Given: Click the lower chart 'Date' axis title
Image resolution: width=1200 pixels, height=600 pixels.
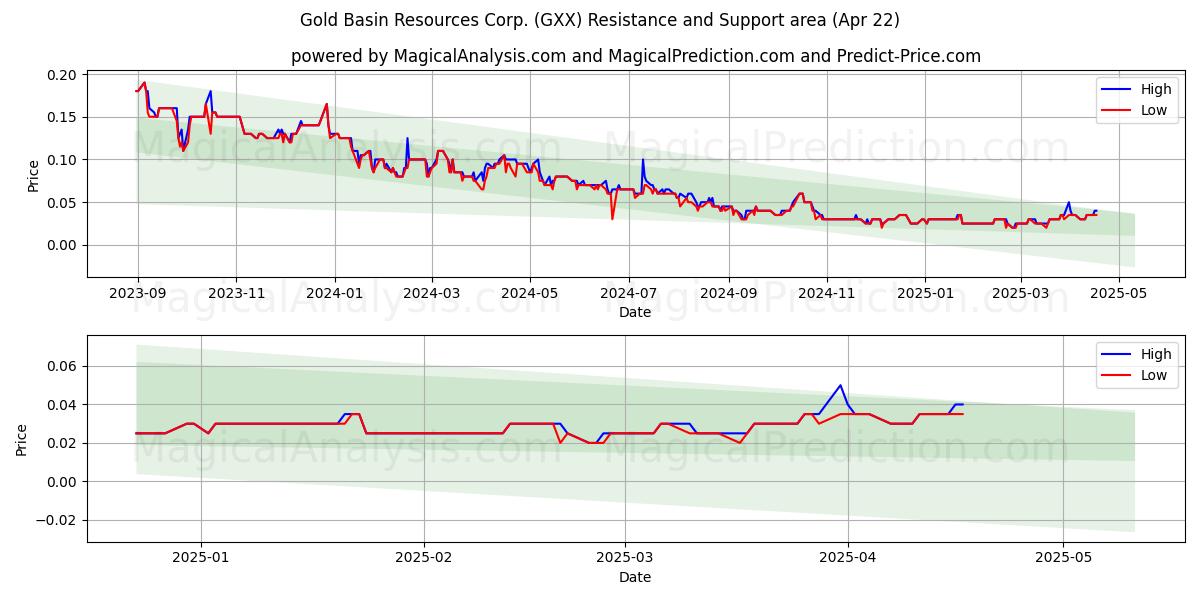Looking at the screenshot, I should click(x=635, y=577).
